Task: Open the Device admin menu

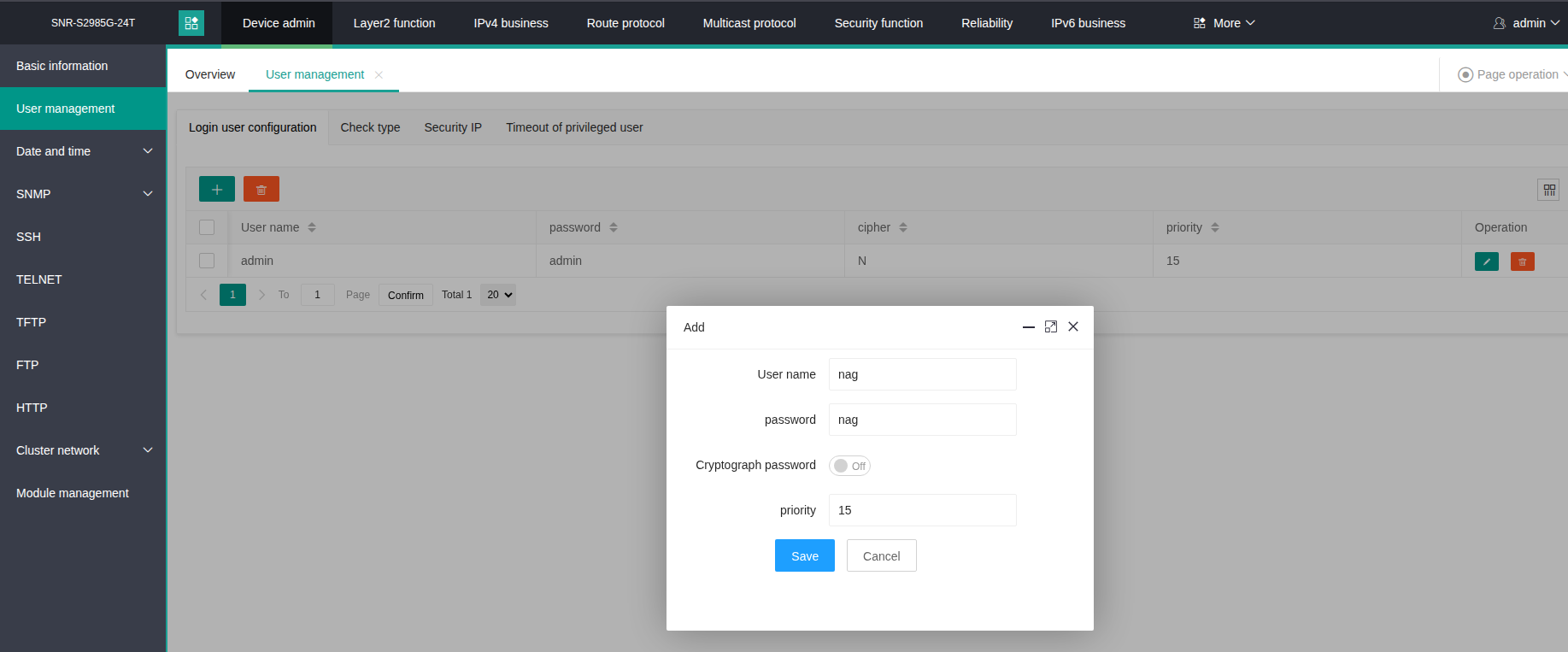Action: 279,23
